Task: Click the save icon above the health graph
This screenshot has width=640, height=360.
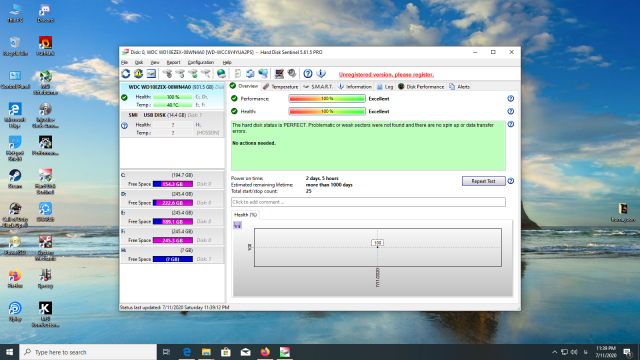Action: [238, 225]
